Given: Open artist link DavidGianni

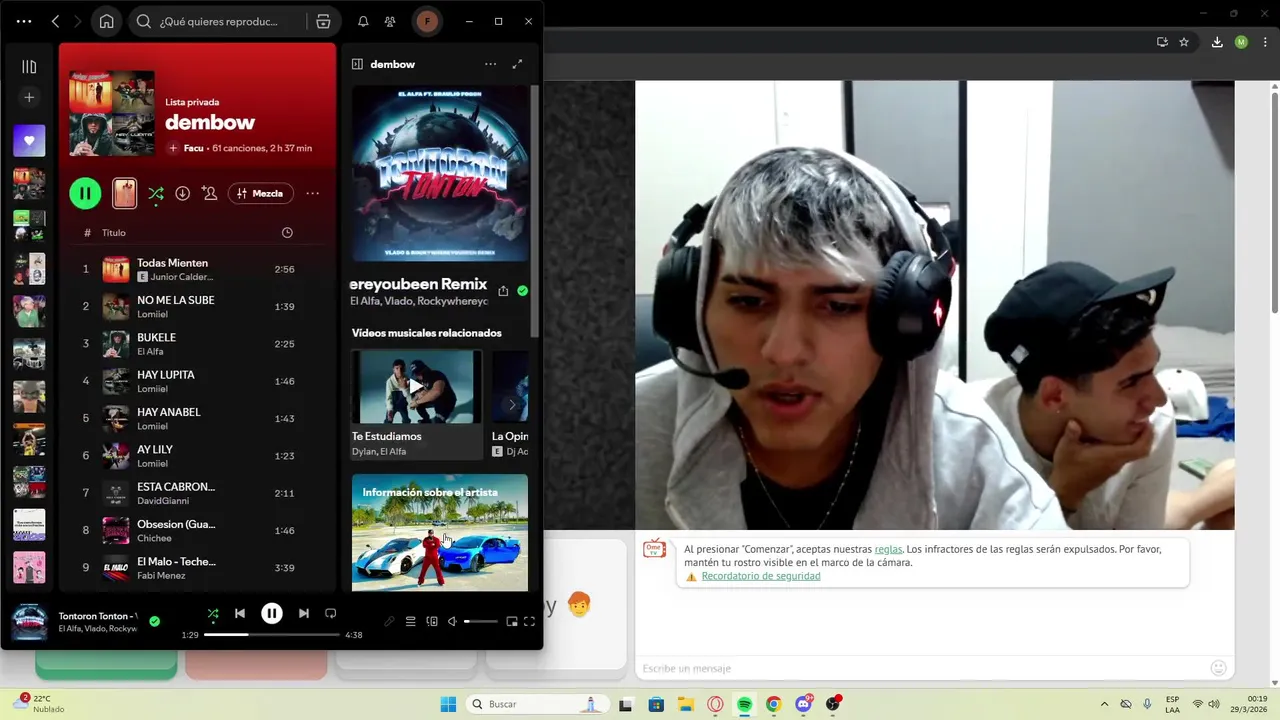Looking at the screenshot, I should [x=162, y=501].
